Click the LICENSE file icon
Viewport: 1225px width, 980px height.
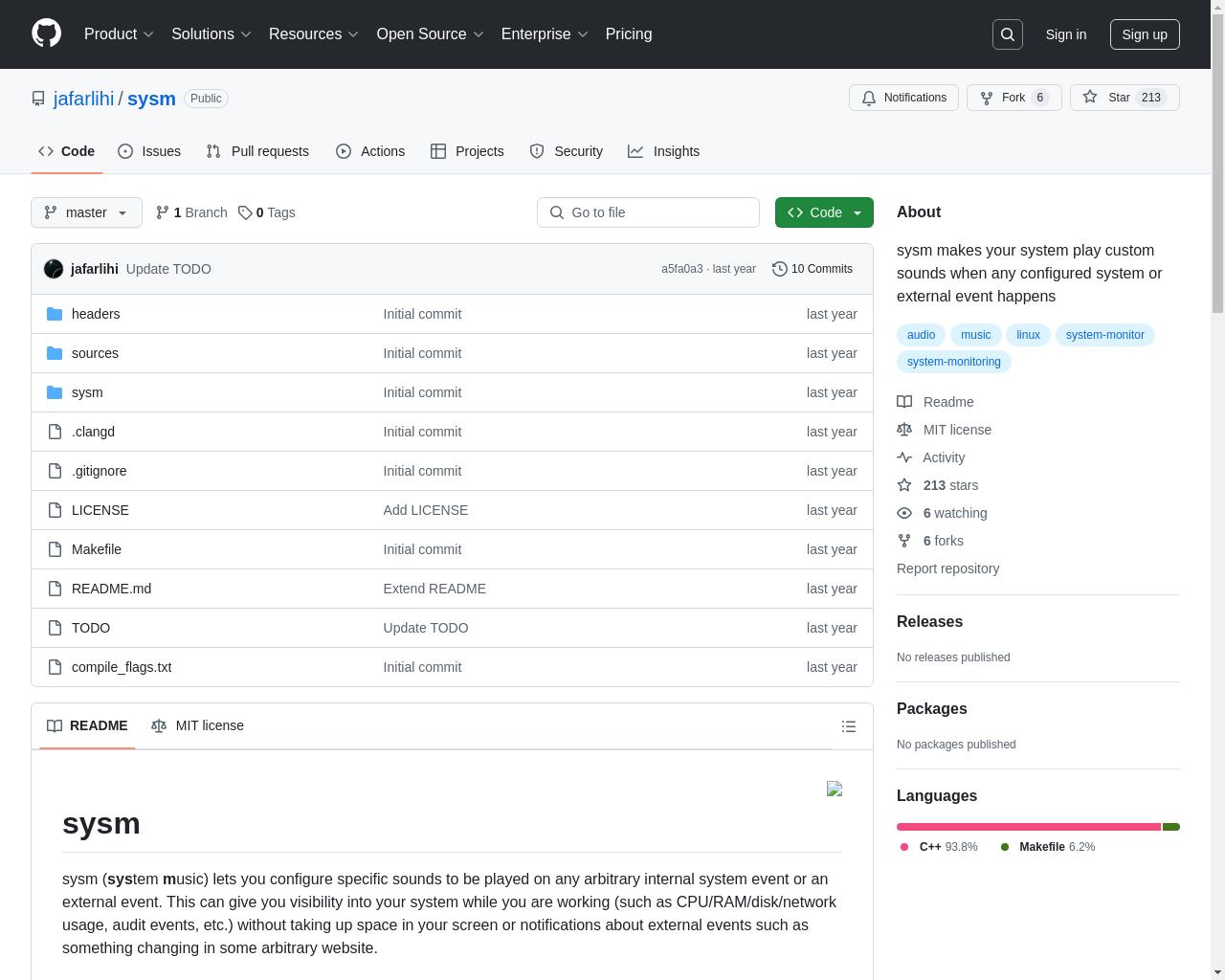(55, 510)
